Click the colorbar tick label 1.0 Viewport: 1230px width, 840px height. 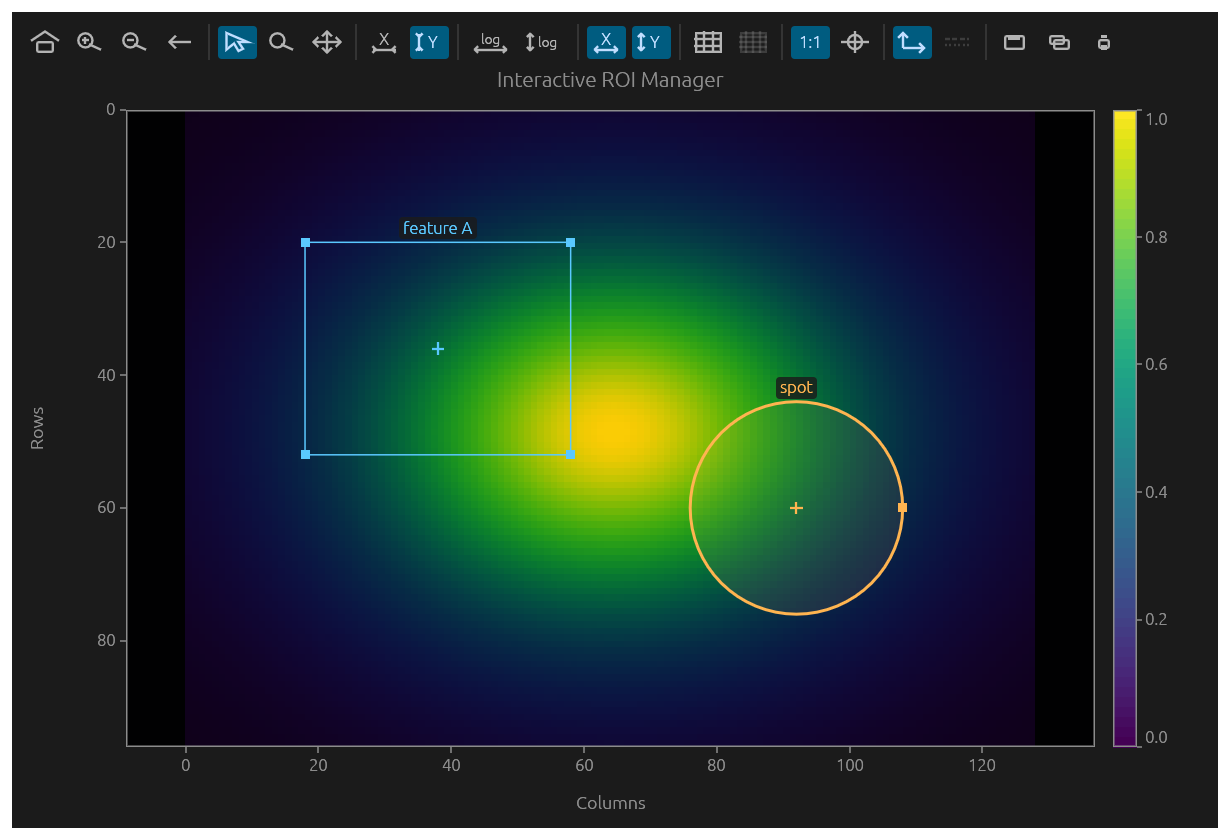pyautogui.click(x=1157, y=118)
